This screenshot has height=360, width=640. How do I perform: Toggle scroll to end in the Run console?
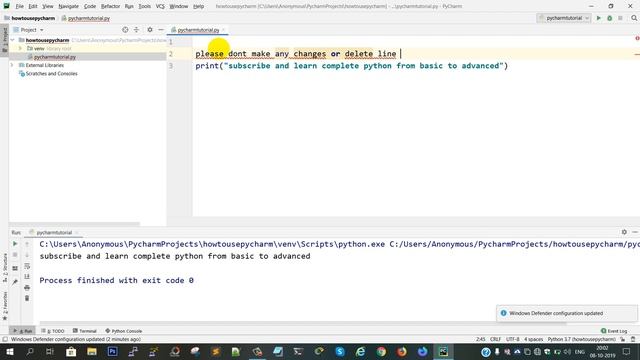[27, 276]
